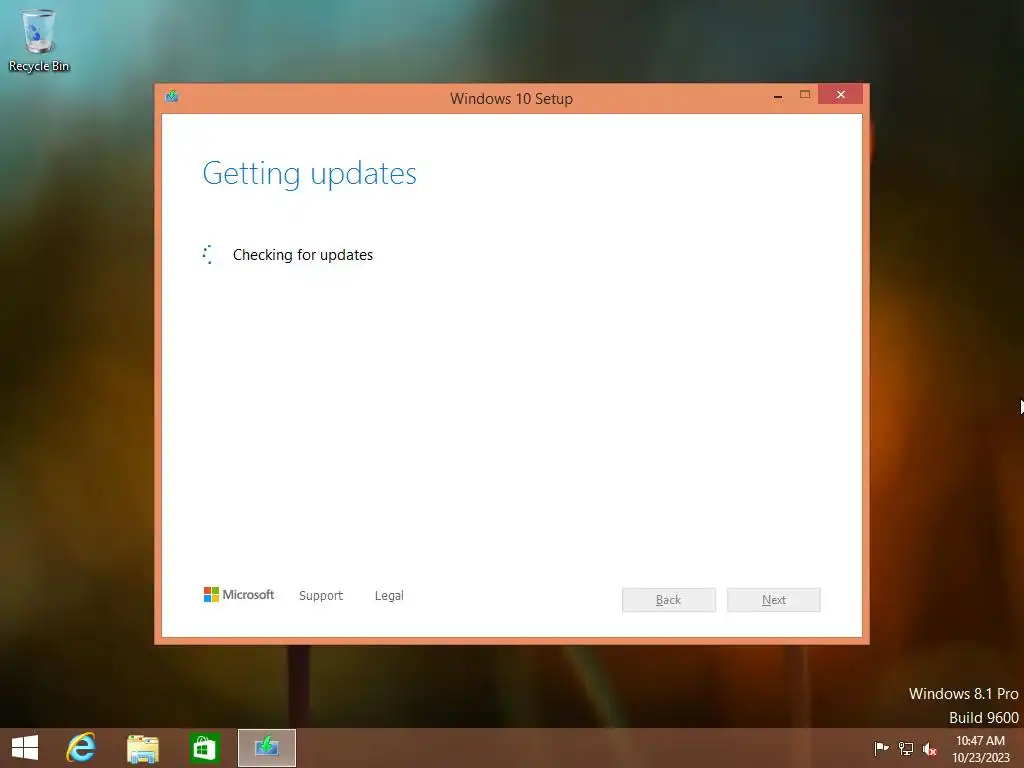Click the 'Windows 10 Setup' title text
Viewport: 1024px width, 768px height.
point(511,99)
